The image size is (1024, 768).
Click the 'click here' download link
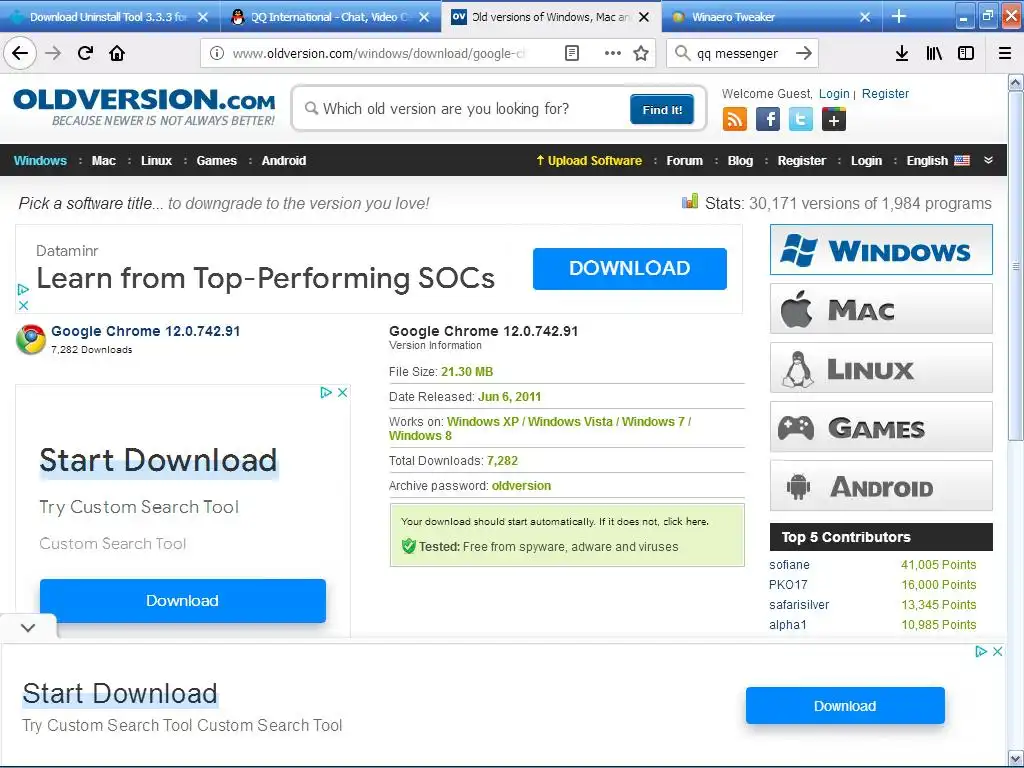tap(685, 522)
